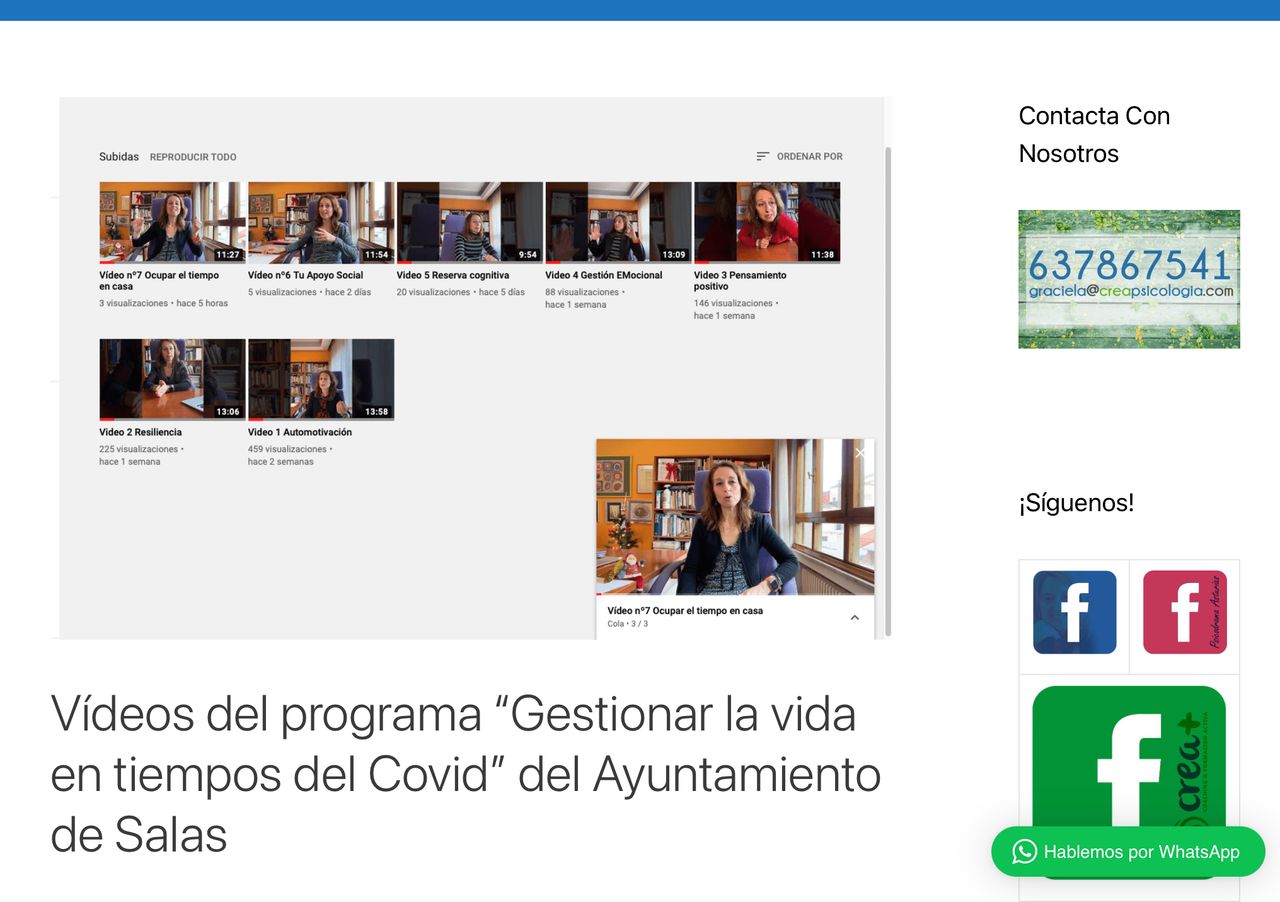Close the mini video player

(860, 453)
